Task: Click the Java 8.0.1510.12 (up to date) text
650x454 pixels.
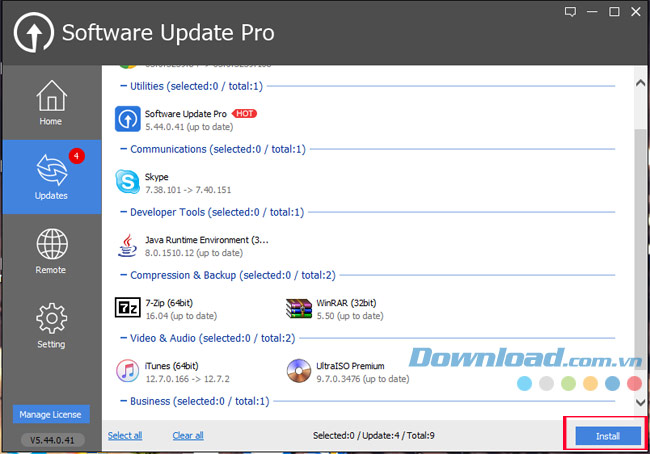Action: pos(194,253)
